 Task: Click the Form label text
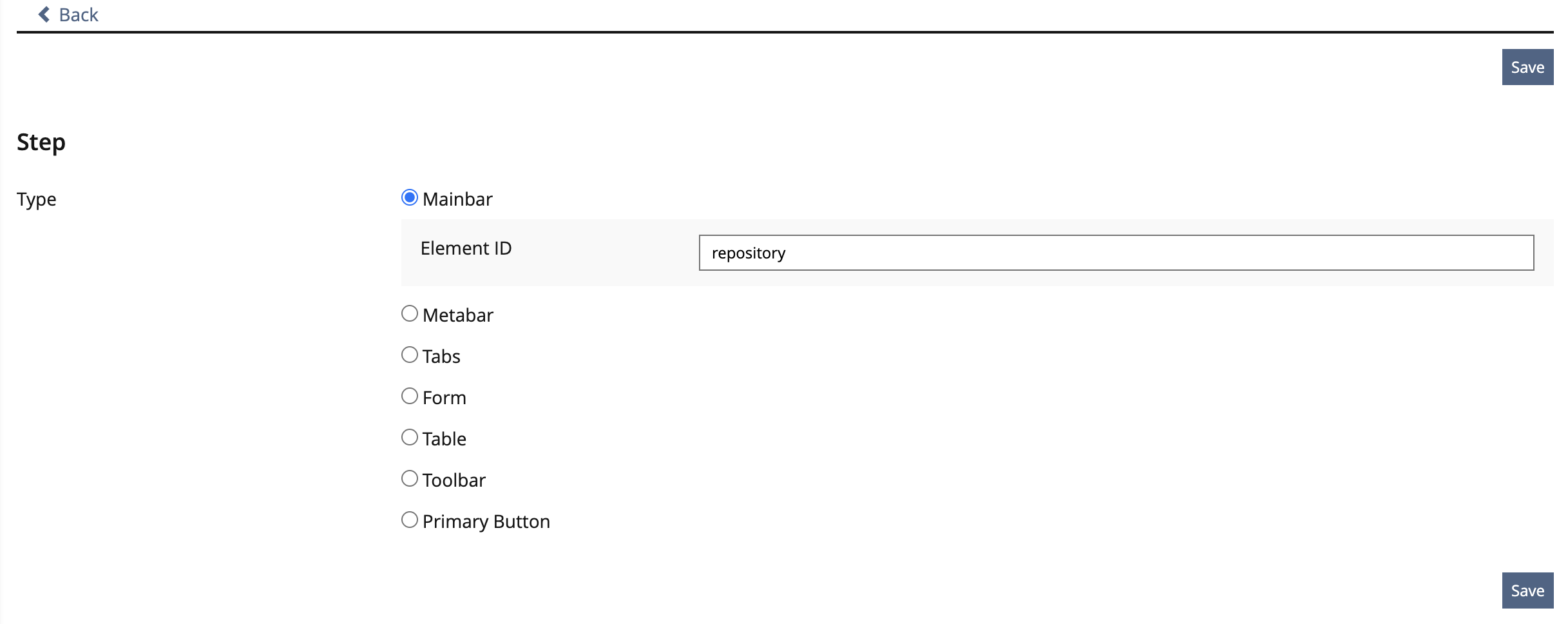[445, 398]
